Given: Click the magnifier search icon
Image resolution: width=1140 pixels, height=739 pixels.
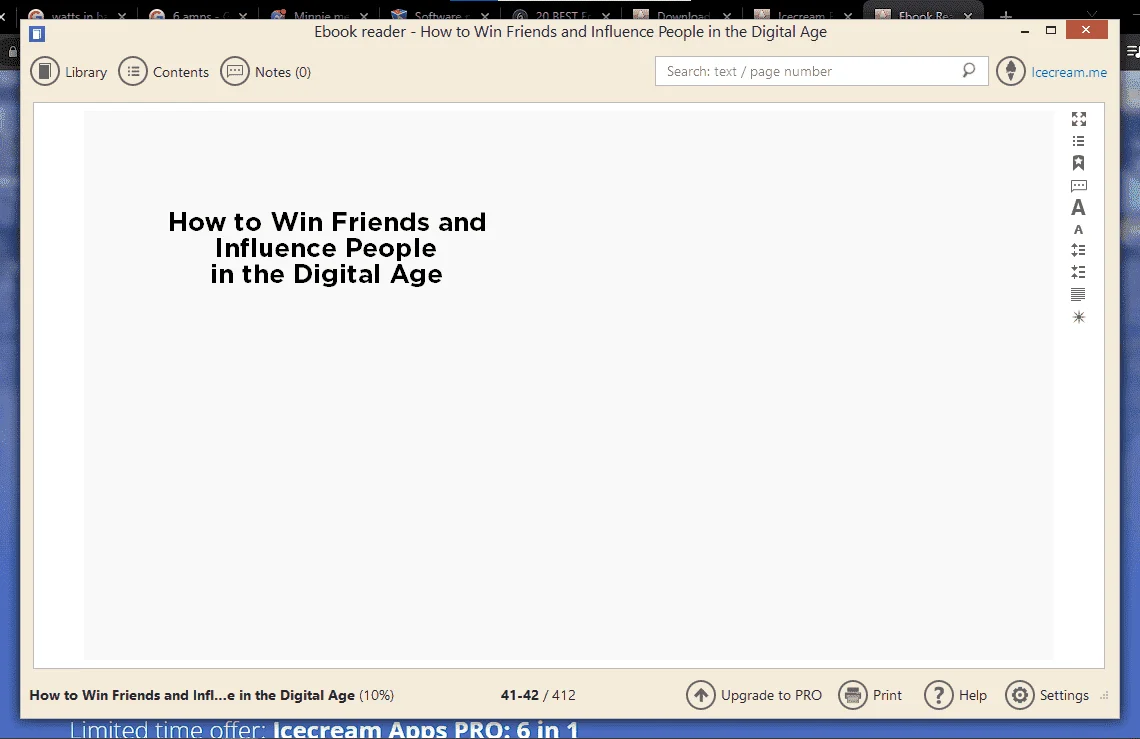Looking at the screenshot, I should [968, 71].
